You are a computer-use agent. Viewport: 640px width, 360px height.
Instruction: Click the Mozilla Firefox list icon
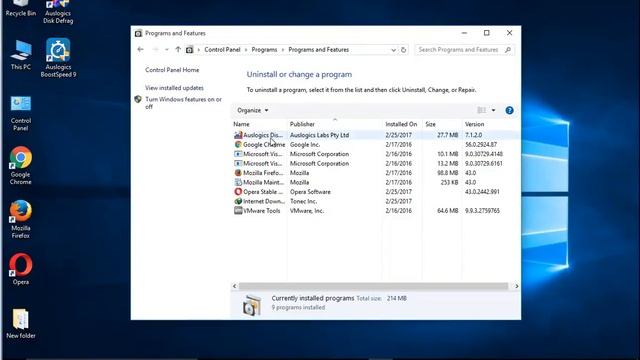tap(238, 173)
